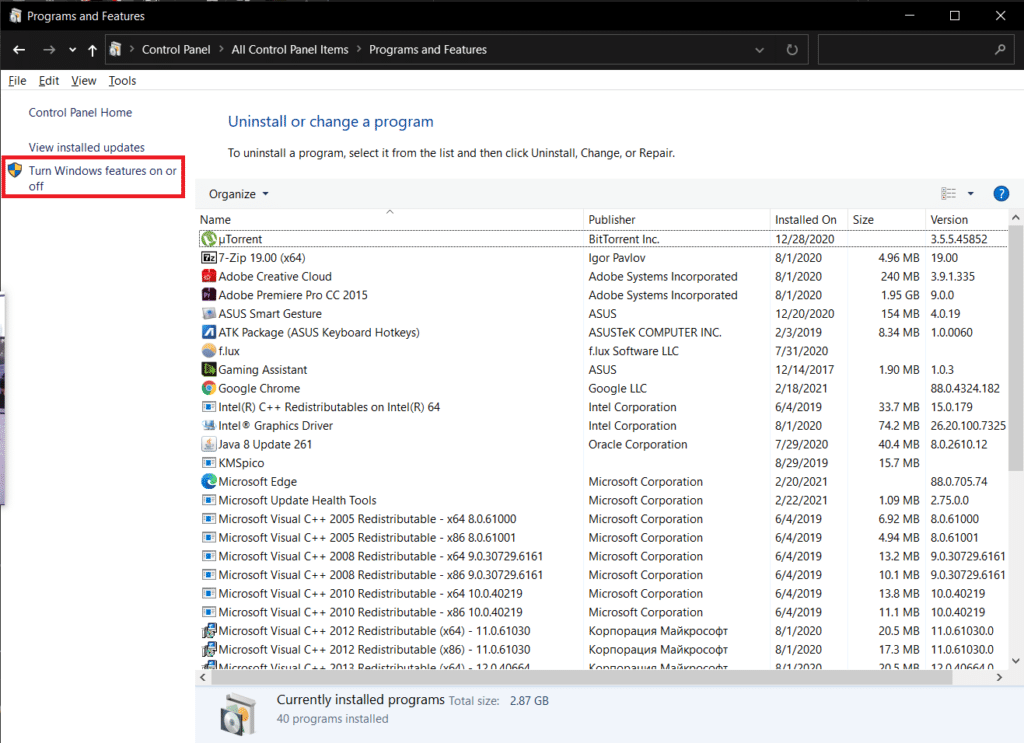
Task: Click Programs and Features breadcrumb
Action: pos(428,50)
